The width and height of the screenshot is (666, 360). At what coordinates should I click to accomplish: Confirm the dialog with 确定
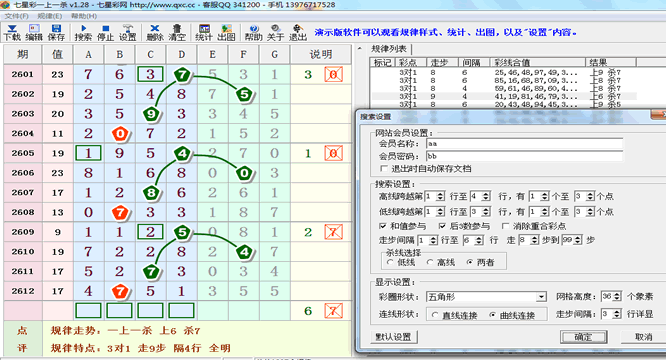pyautogui.click(x=584, y=337)
